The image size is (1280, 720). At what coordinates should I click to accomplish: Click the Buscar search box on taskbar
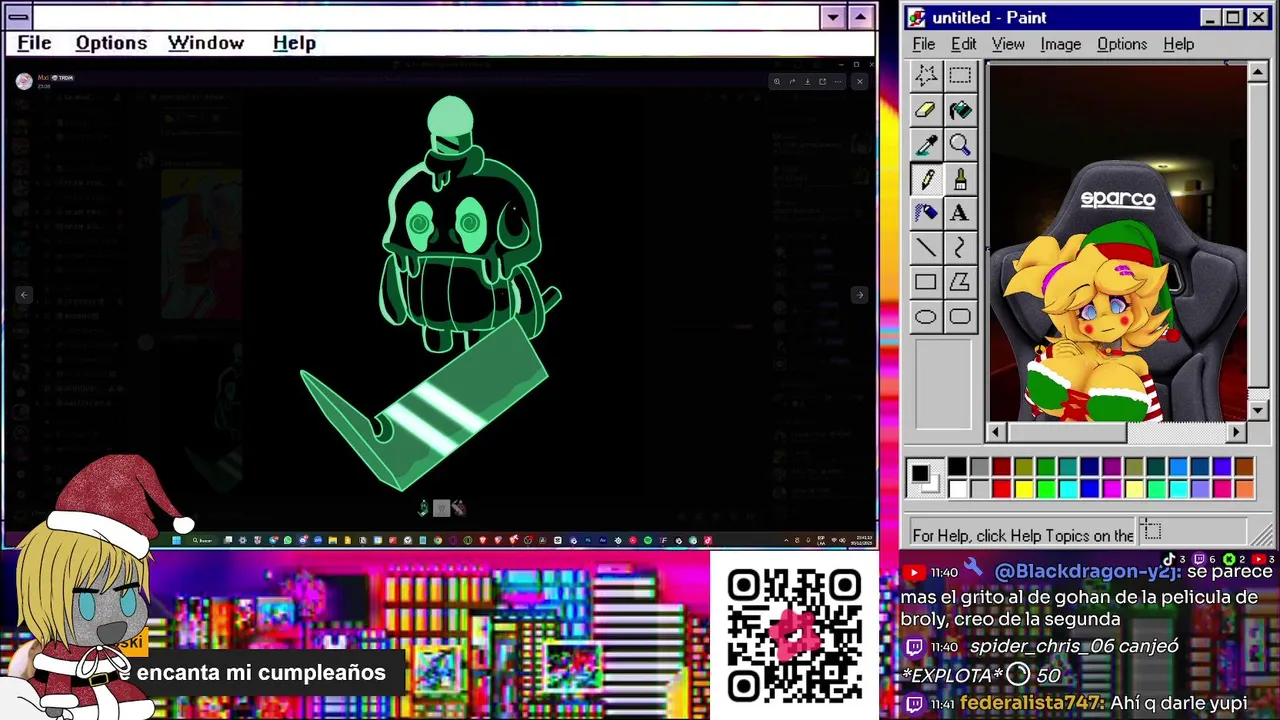[203, 540]
